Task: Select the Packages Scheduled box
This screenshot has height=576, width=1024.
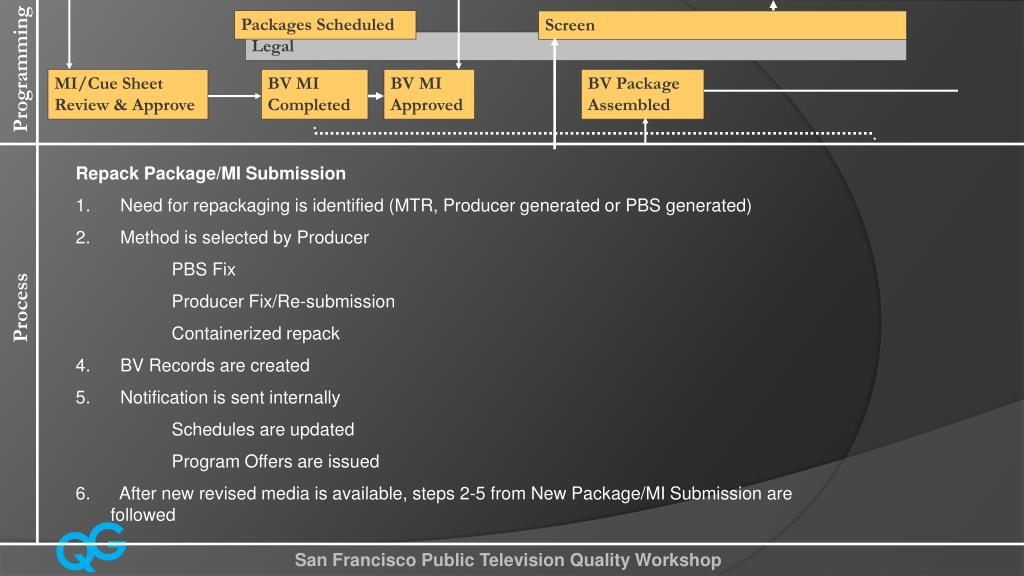Action: pyautogui.click(x=325, y=25)
